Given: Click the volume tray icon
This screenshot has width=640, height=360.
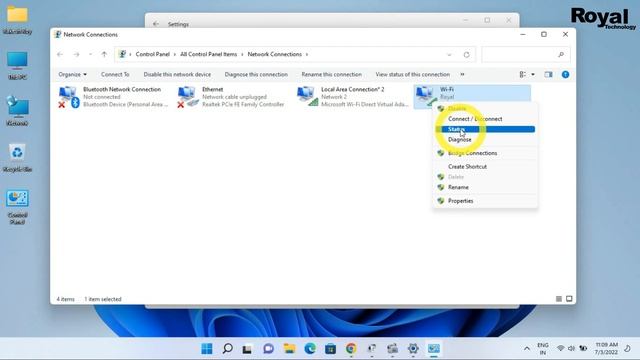Looking at the screenshot, I should [571, 349].
